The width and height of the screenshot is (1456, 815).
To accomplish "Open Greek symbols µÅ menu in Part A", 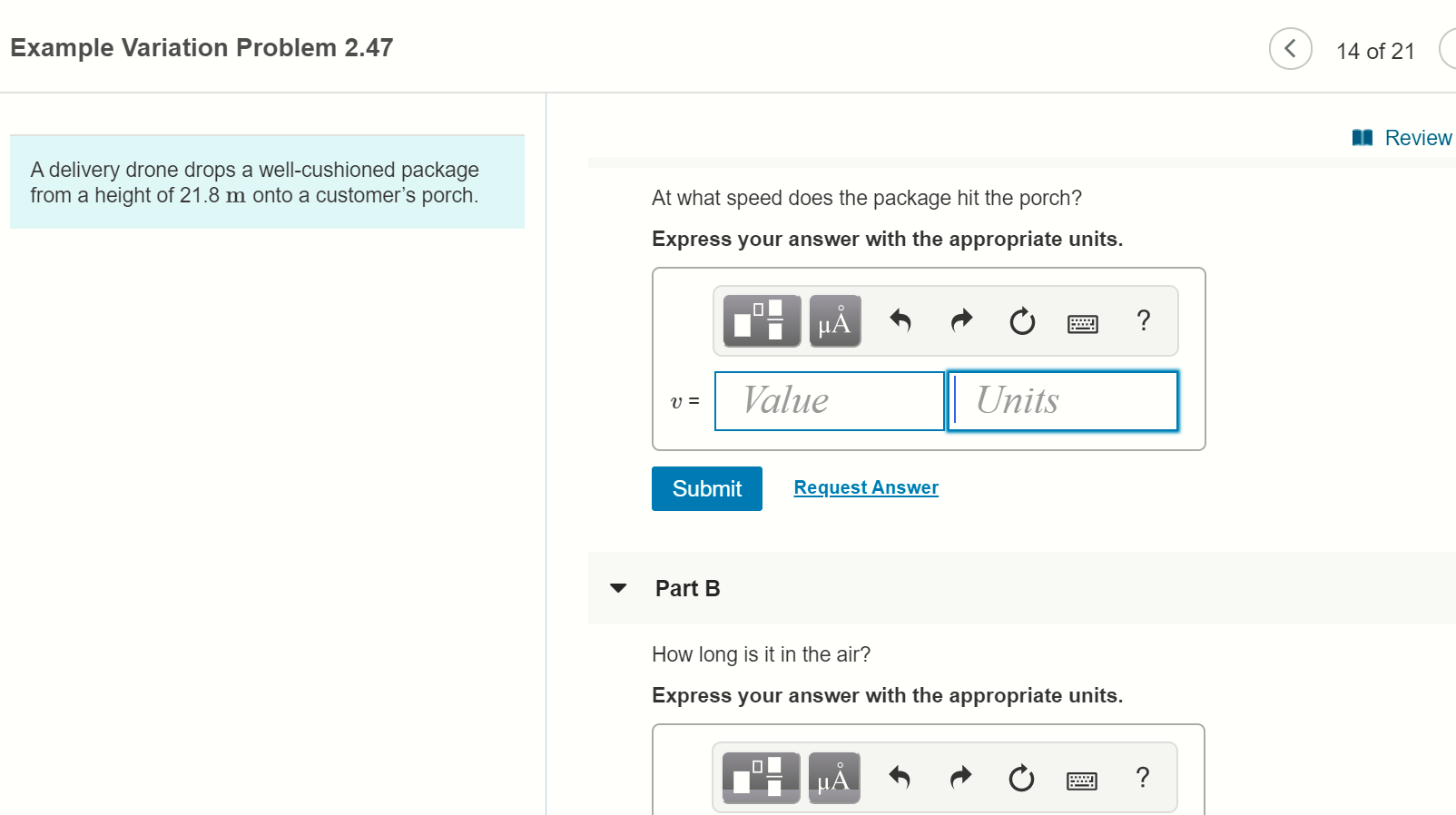I will pos(835,320).
